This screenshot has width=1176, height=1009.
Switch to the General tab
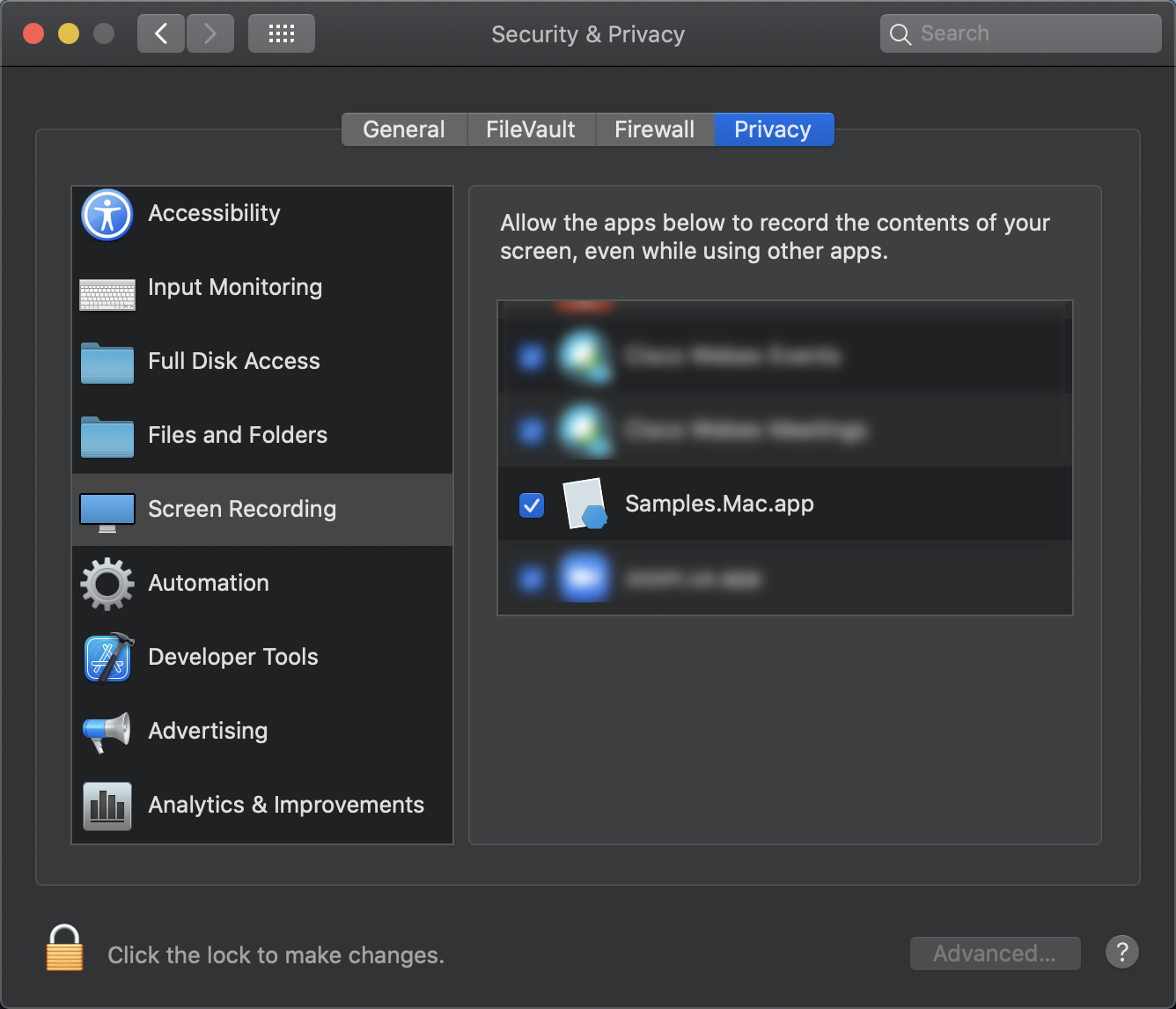pyautogui.click(x=404, y=129)
